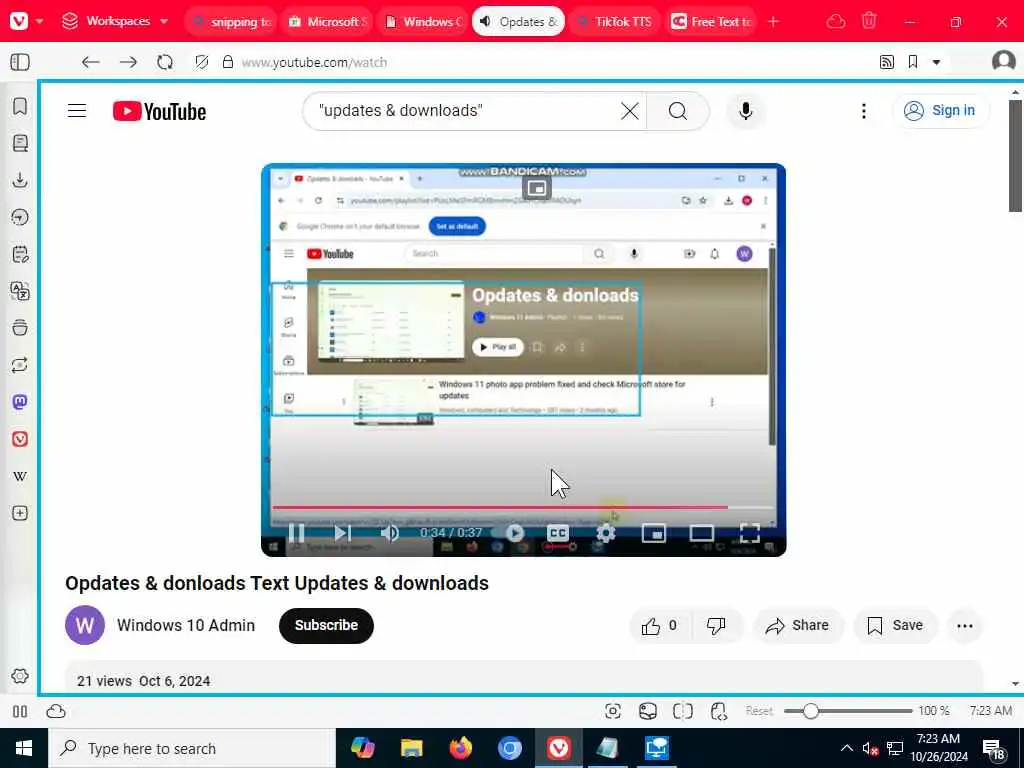Open the Synced Tabs panel in the sidebar
The image size is (1024, 768).
(x=20, y=365)
